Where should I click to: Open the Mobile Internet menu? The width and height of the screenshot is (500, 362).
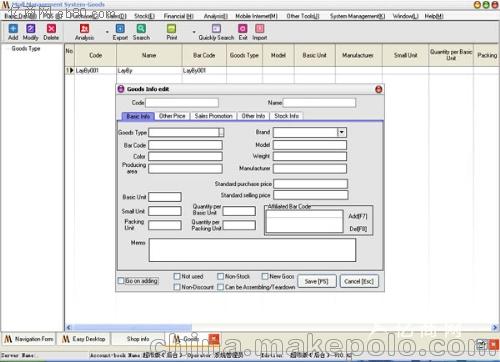pyautogui.click(x=256, y=16)
